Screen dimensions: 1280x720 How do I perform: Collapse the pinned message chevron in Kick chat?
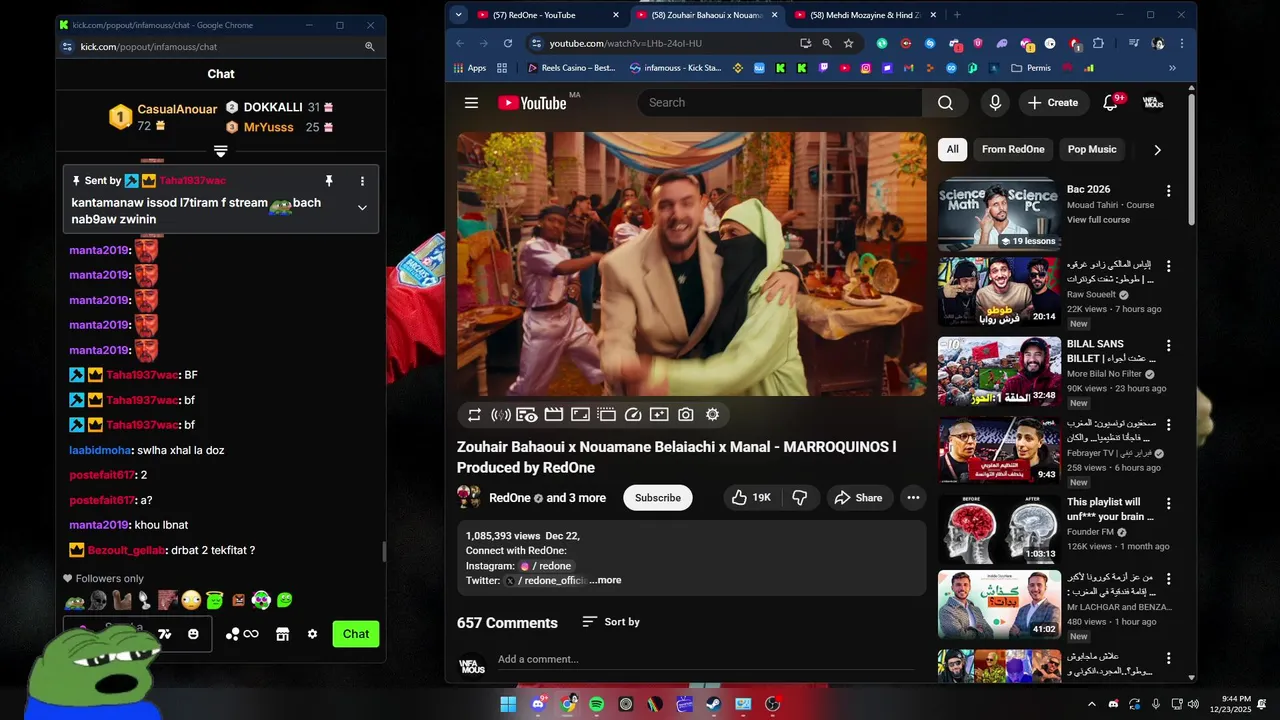(x=362, y=208)
